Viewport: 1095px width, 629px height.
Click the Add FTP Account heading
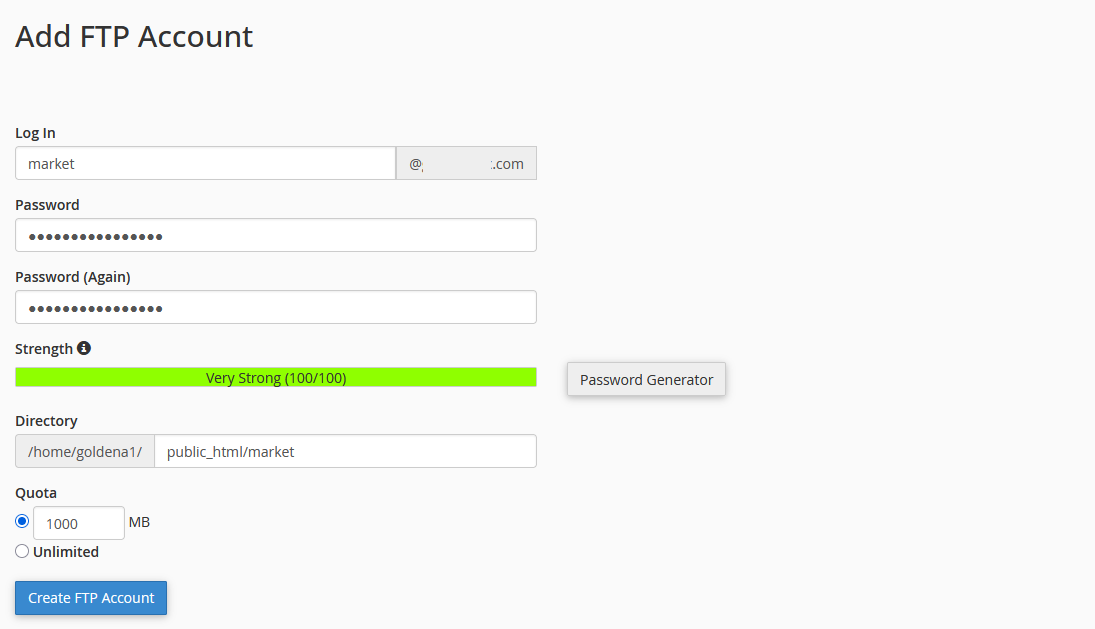click(134, 37)
